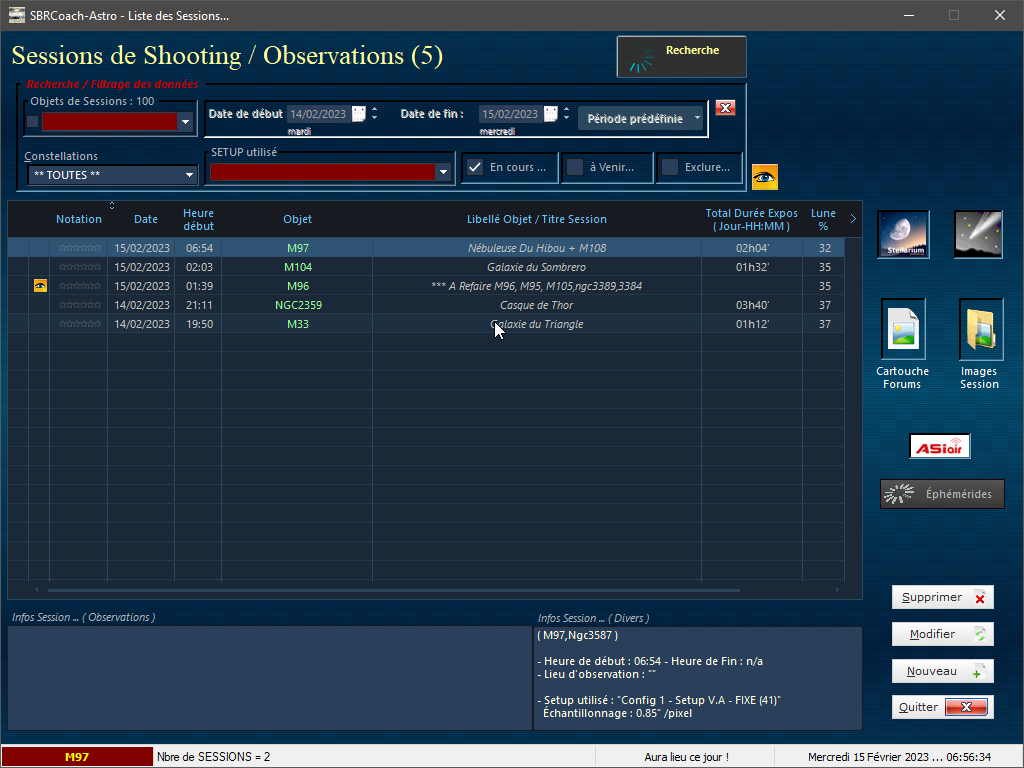The width and height of the screenshot is (1024, 768).
Task: Select the M97 object cell
Action: click(297, 248)
